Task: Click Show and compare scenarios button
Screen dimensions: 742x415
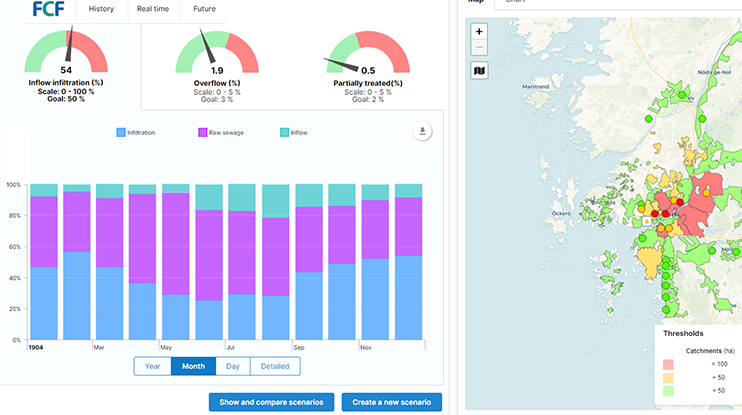Action: 272,402
